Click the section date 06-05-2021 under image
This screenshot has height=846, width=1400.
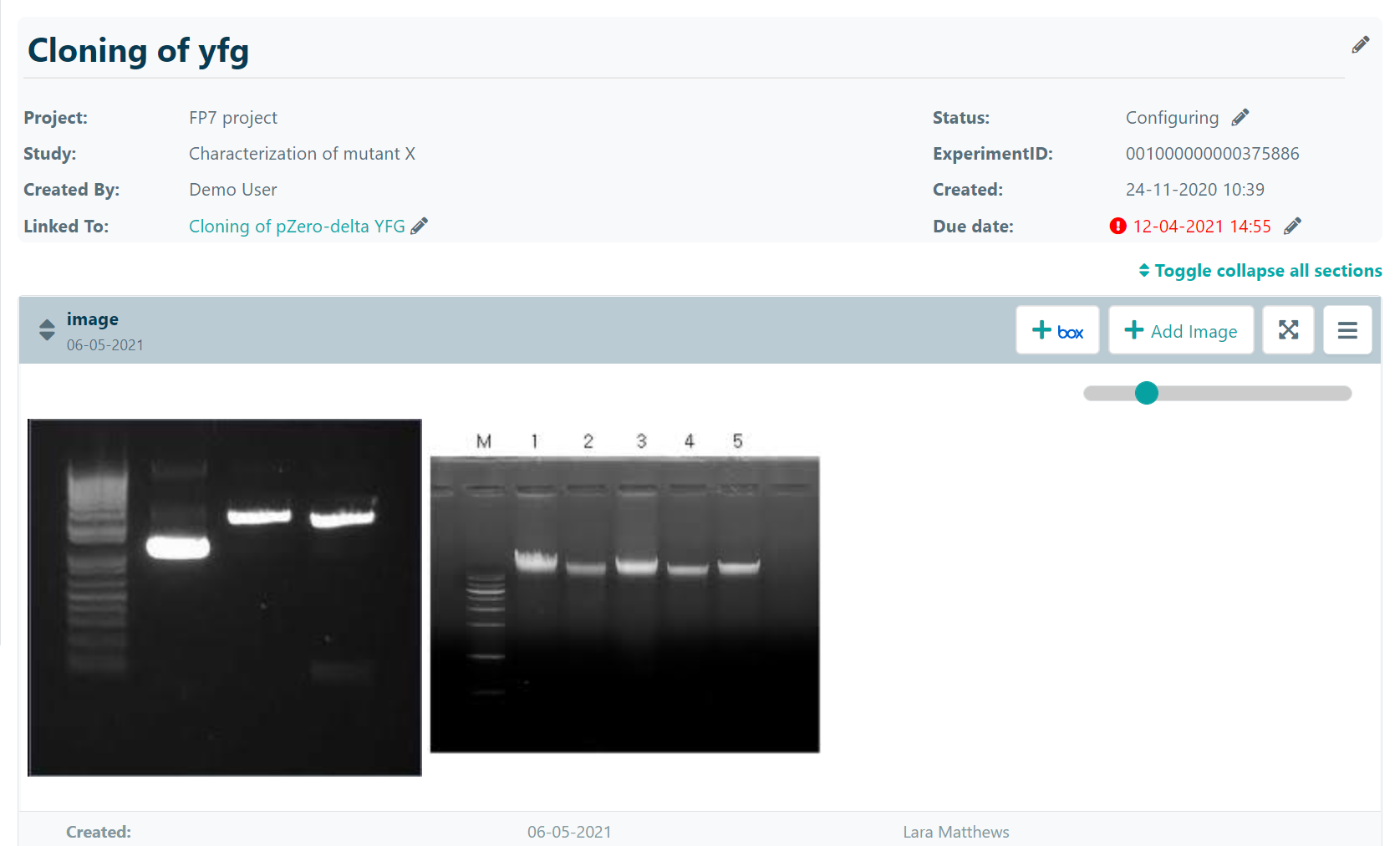tap(105, 345)
